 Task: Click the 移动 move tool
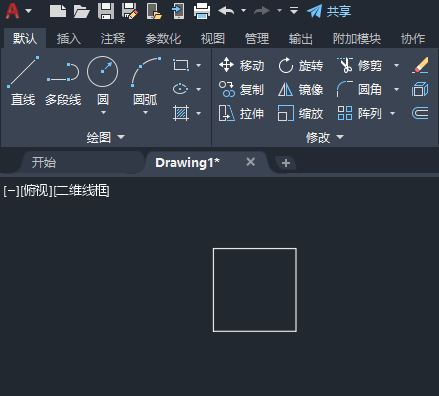click(x=241, y=65)
